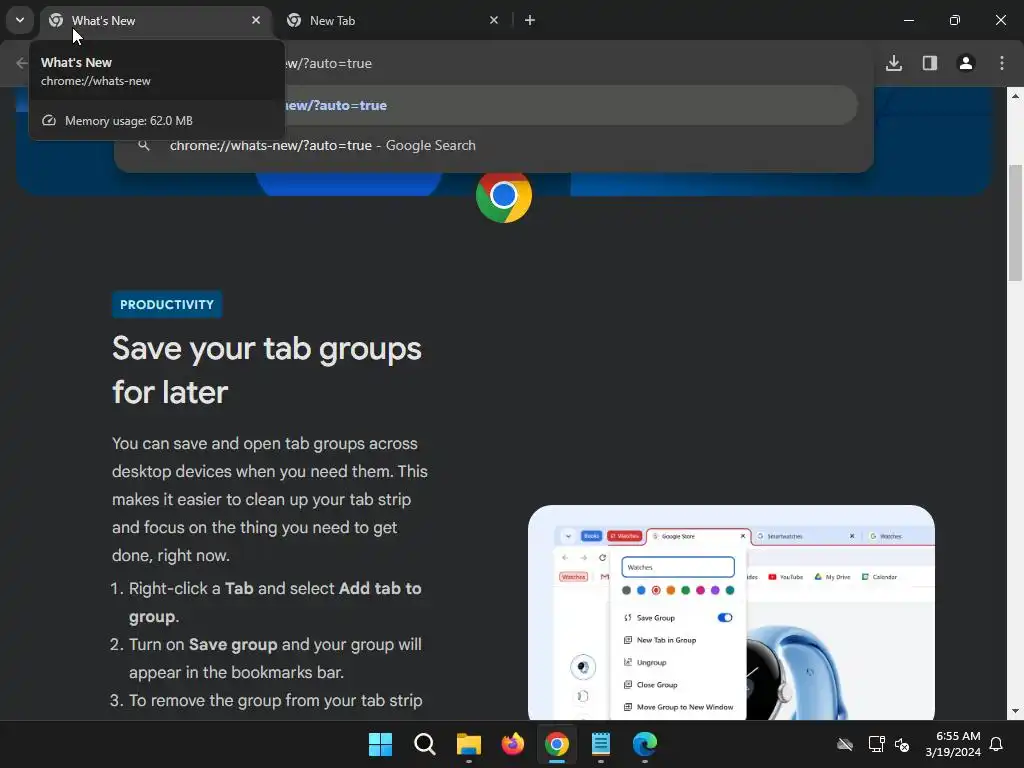Click the OneDrive tray icon
The width and height of the screenshot is (1024, 768).
[844, 744]
